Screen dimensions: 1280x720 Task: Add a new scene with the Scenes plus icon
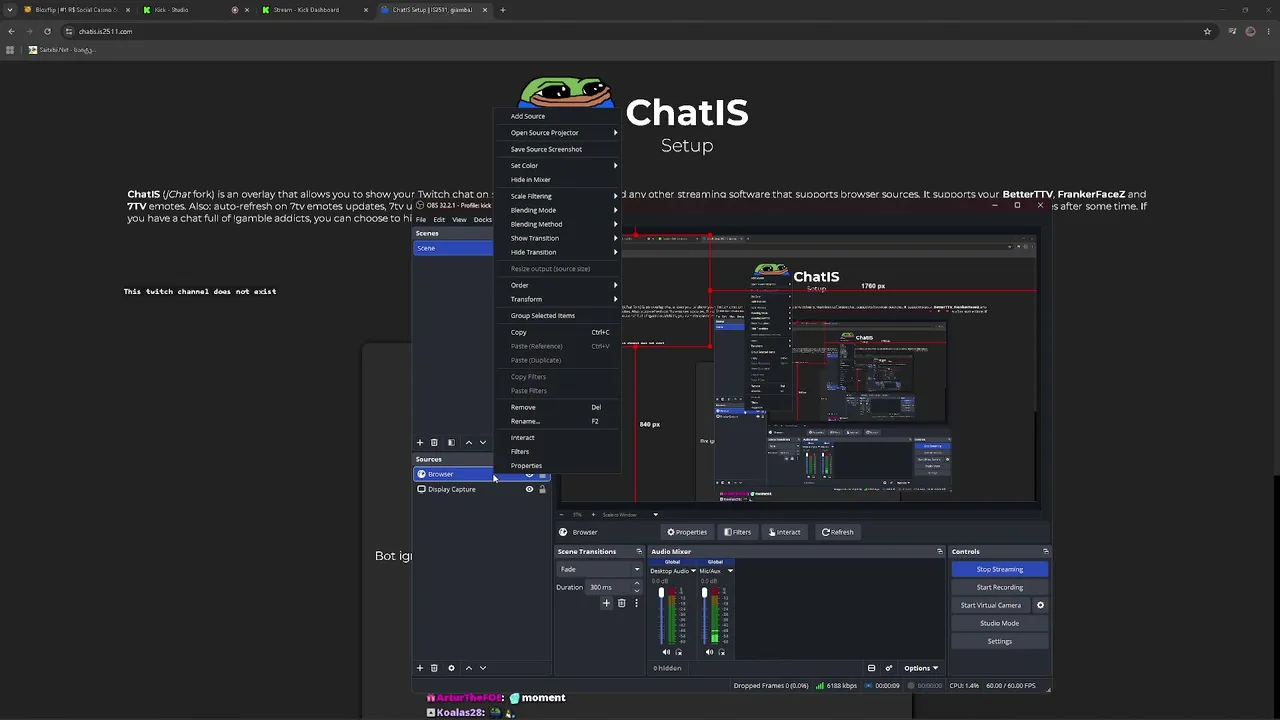coord(420,442)
